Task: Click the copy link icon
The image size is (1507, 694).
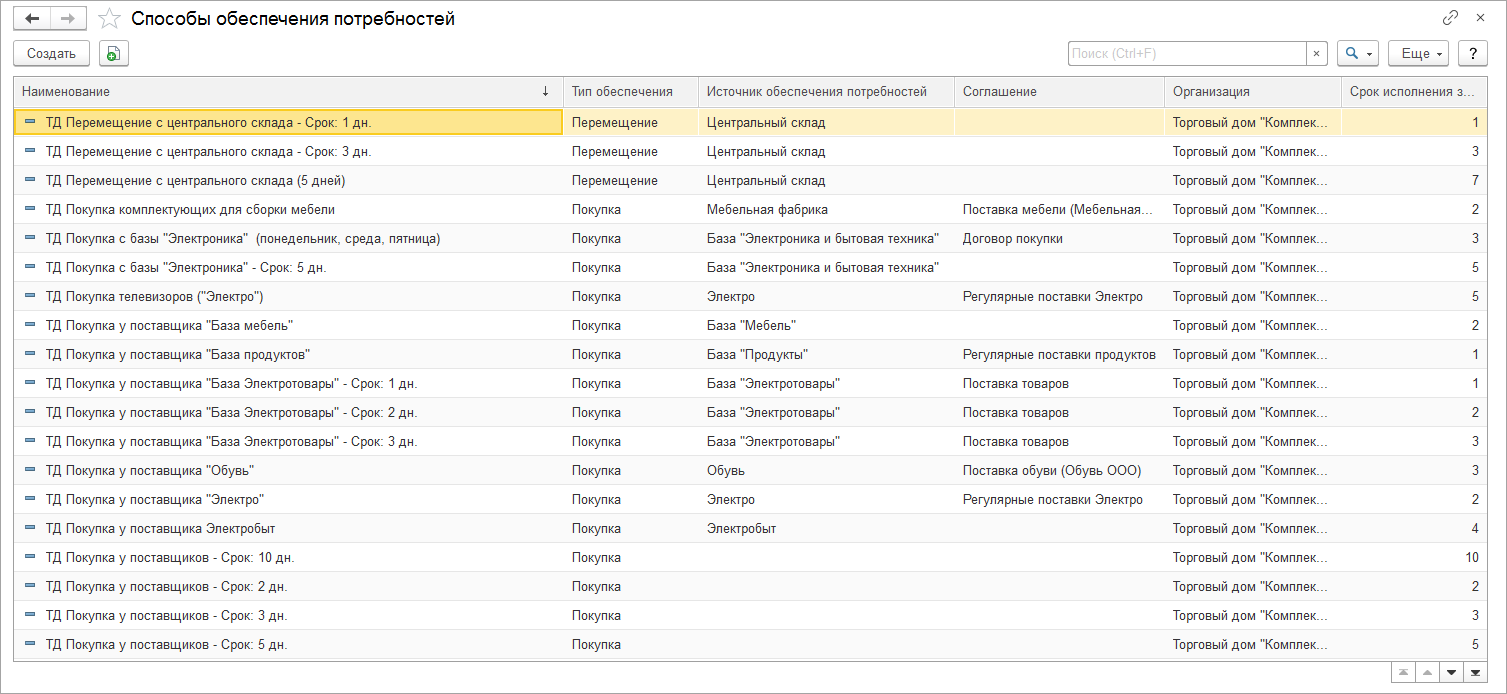Action: pyautogui.click(x=1450, y=18)
